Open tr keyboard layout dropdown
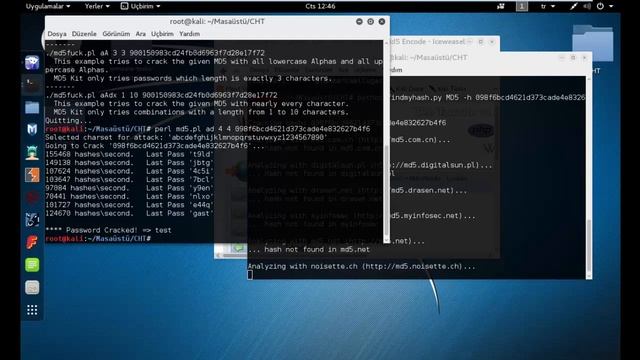The width and height of the screenshot is (640, 360). point(548,6)
